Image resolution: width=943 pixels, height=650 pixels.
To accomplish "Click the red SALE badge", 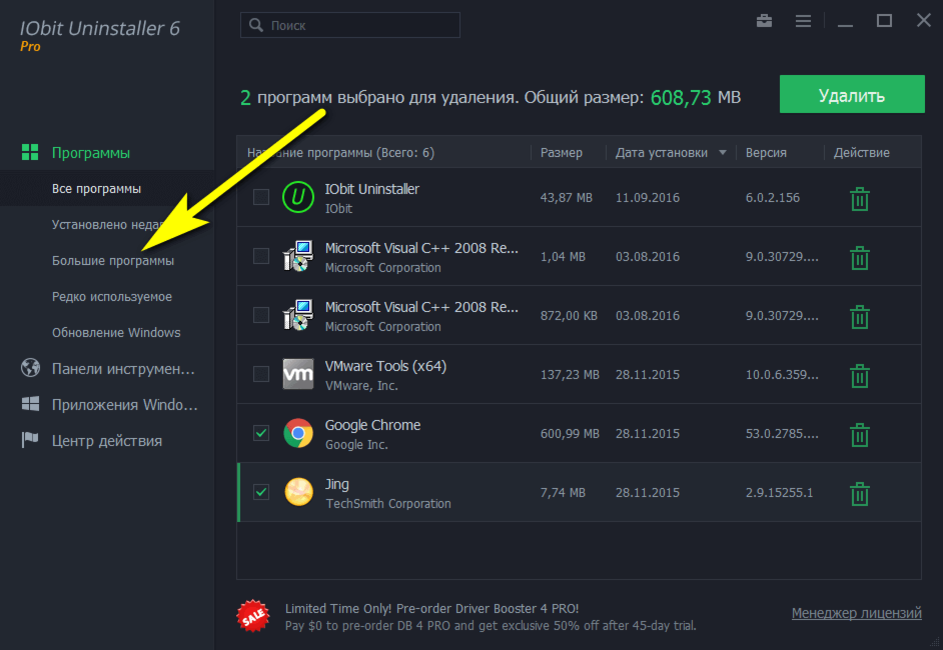I will point(253,615).
